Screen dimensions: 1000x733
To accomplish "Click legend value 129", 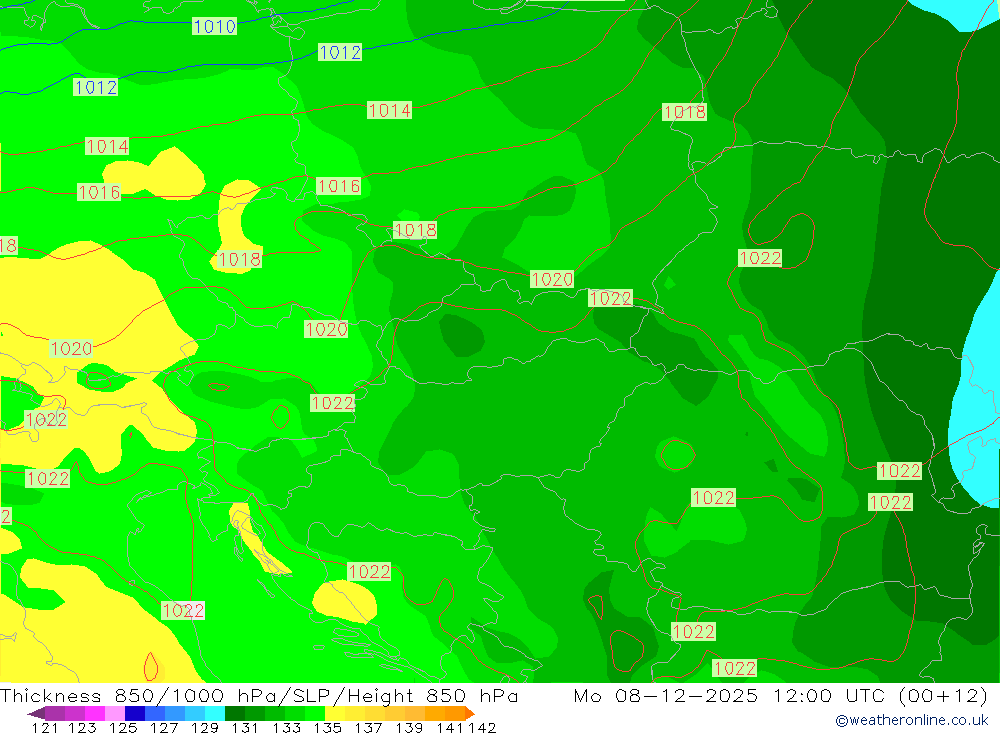I will point(204,727).
